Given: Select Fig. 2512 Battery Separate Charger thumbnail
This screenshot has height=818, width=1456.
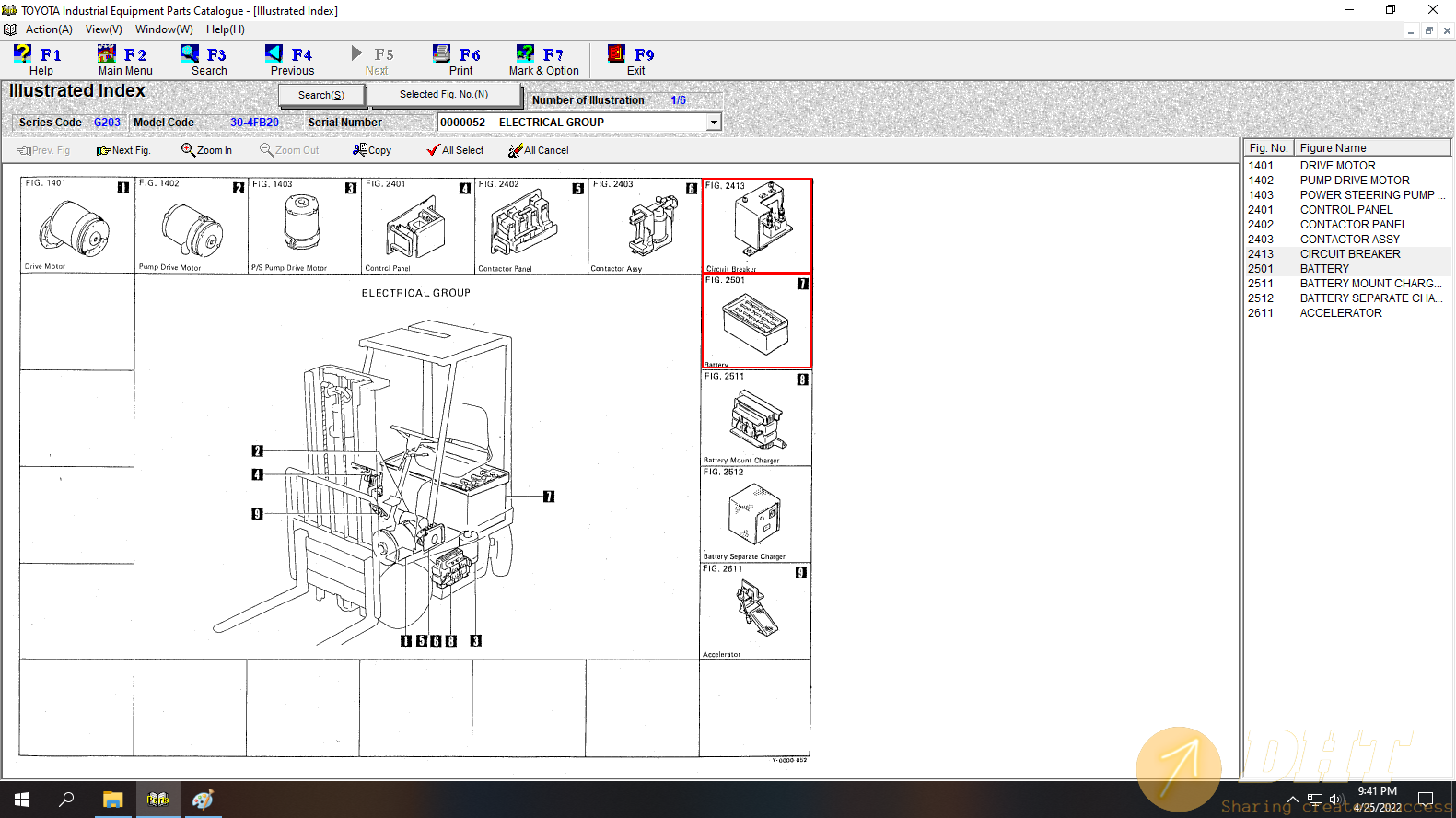Looking at the screenshot, I should 756,514.
